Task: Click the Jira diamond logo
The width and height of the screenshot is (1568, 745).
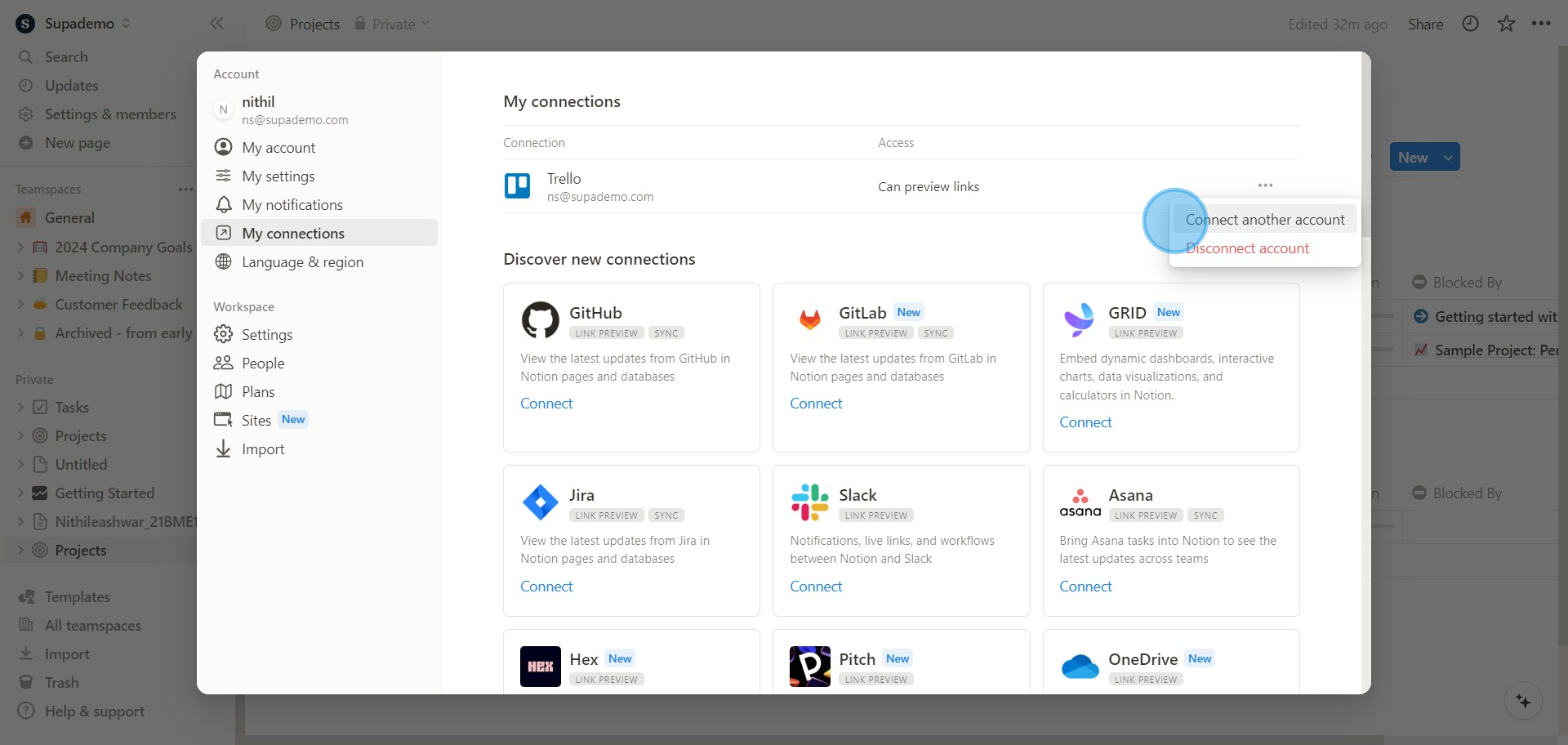Action: [x=541, y=502]
